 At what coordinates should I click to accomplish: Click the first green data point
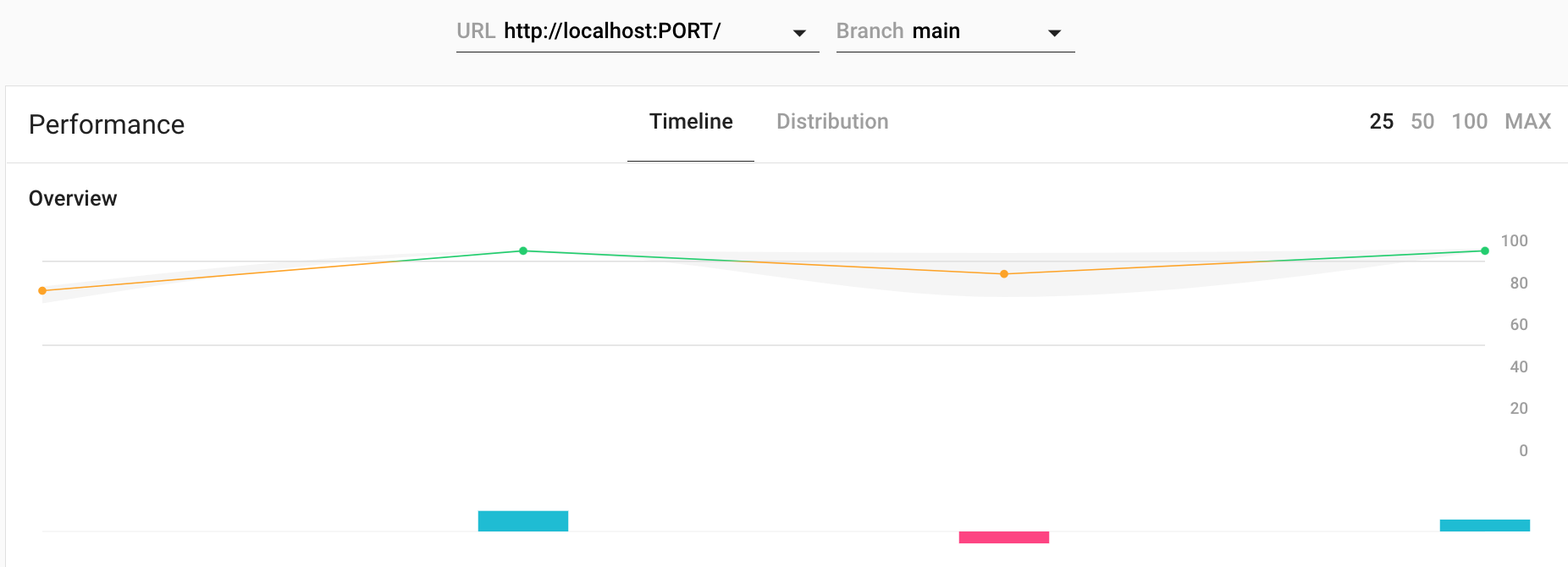point(523,250)
